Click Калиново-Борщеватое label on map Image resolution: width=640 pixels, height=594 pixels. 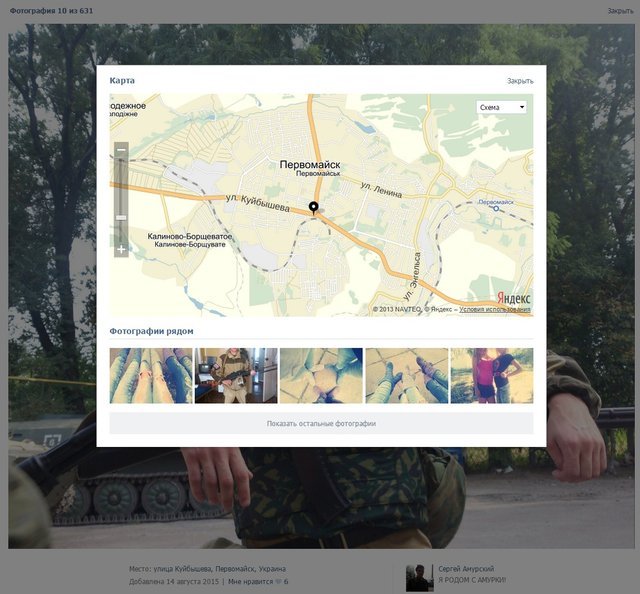[x=190, y=236]
